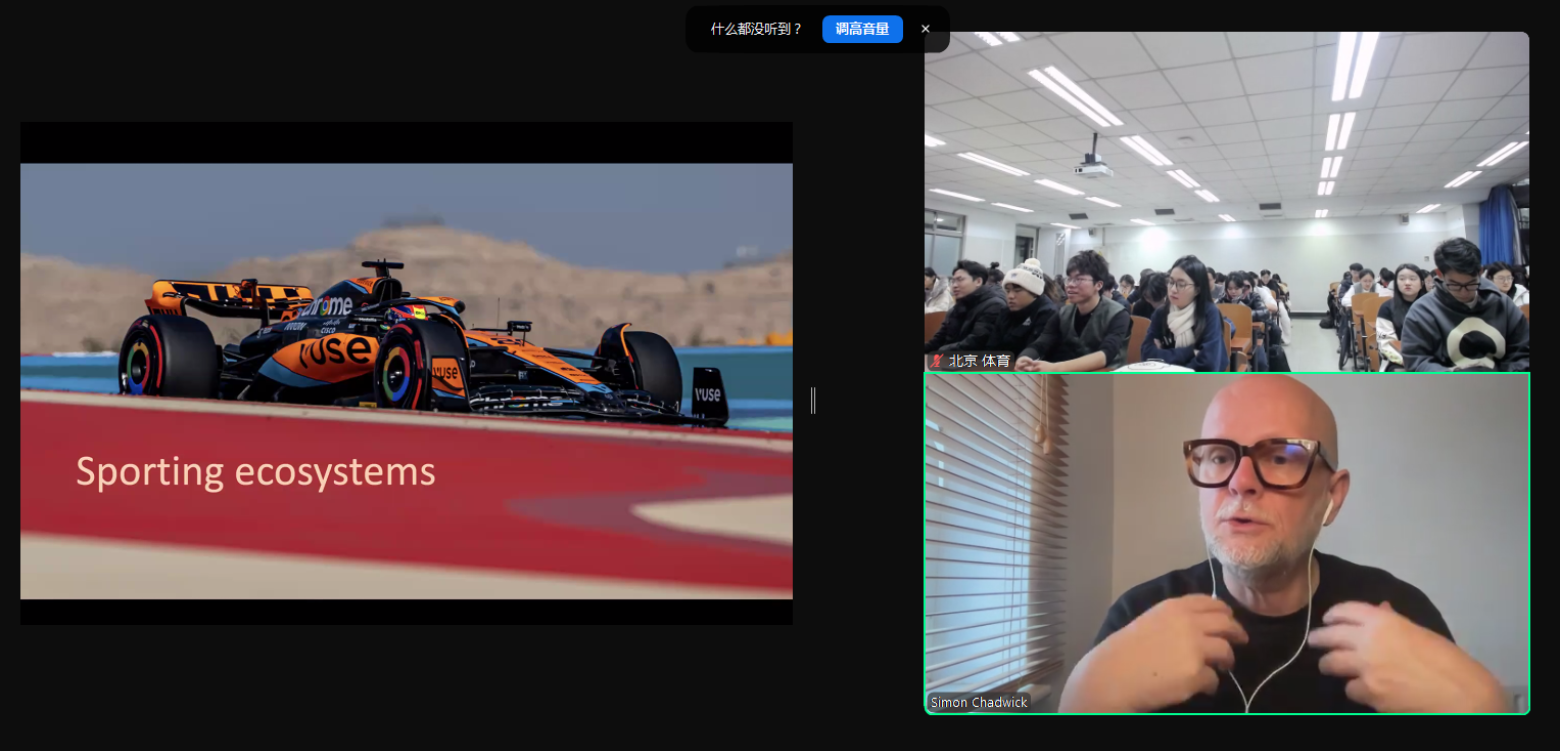Click the ceiling projector in the classroom video

coord(1094,168)
